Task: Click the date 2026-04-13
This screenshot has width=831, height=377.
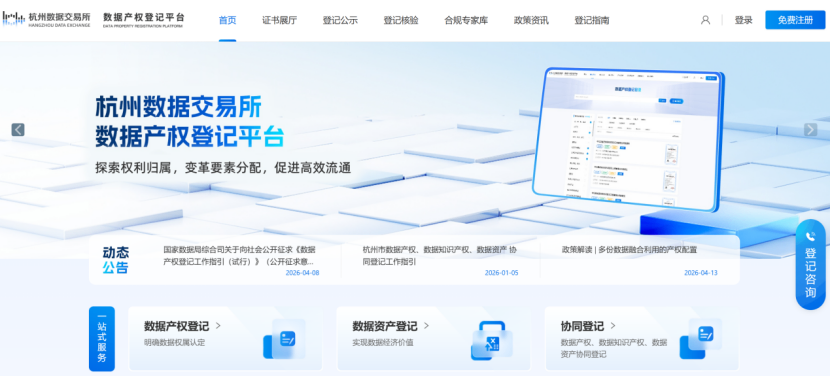Action: pyautogui.click(x=700, y=273)
